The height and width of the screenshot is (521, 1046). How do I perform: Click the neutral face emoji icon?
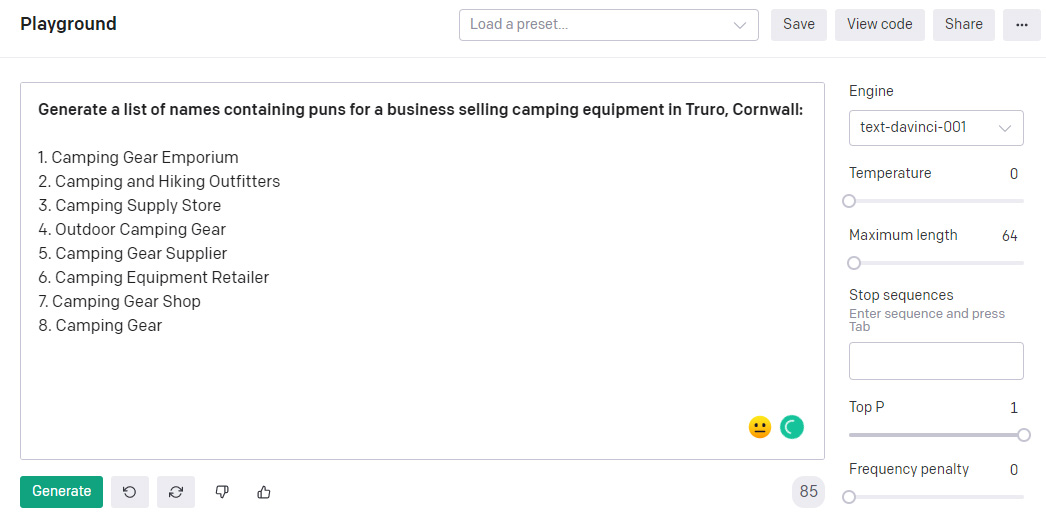click(x=760, y=428)
